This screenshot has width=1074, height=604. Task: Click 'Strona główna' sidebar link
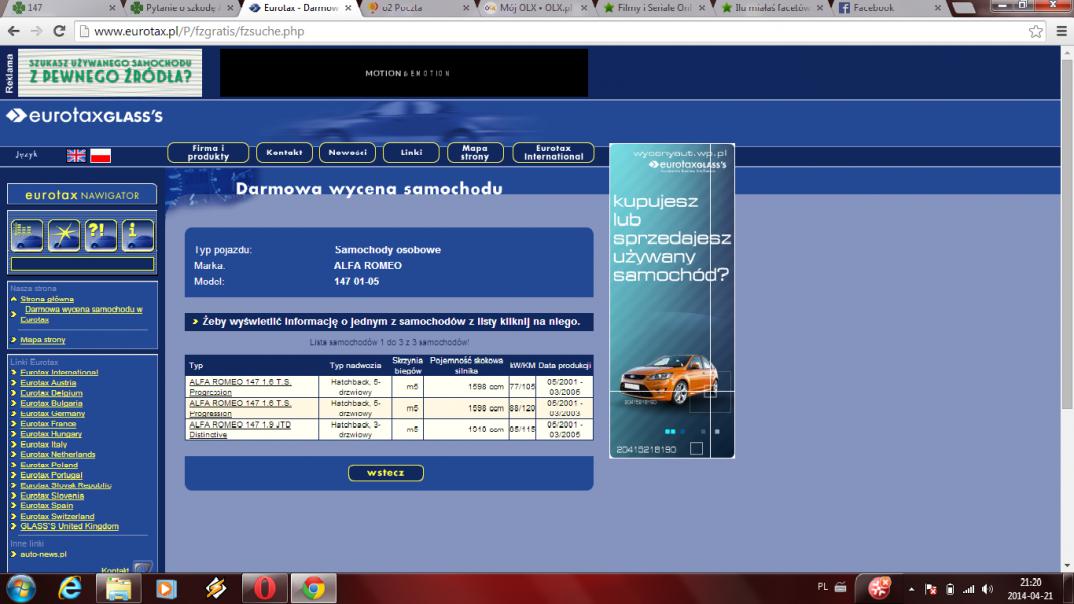coord(47,299)
